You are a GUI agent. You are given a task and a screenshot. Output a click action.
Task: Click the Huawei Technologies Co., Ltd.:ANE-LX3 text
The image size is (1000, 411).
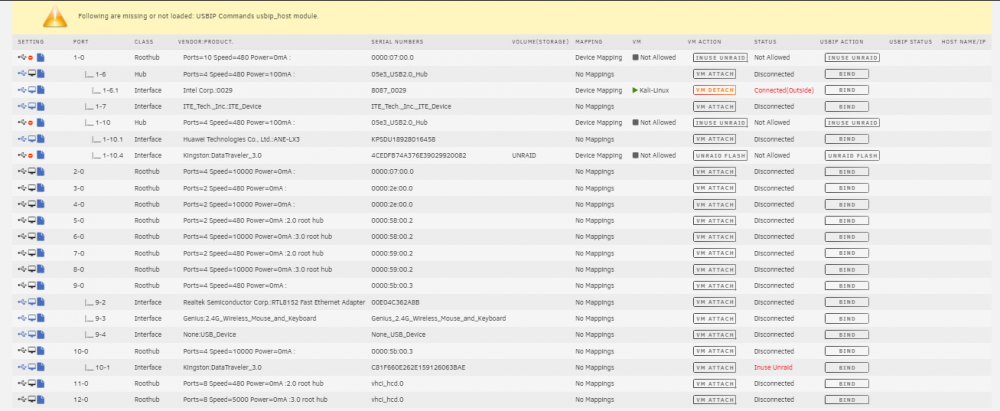point(240,138)
